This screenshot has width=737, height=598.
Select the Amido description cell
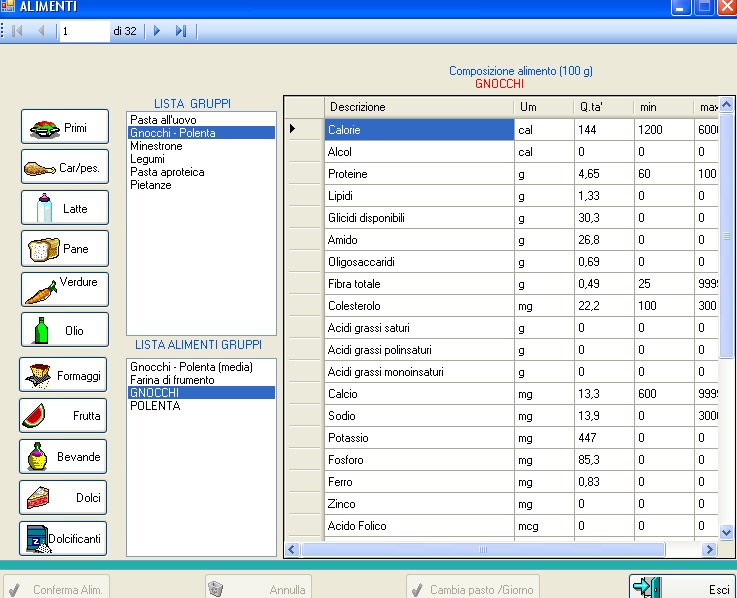[419, 240]
